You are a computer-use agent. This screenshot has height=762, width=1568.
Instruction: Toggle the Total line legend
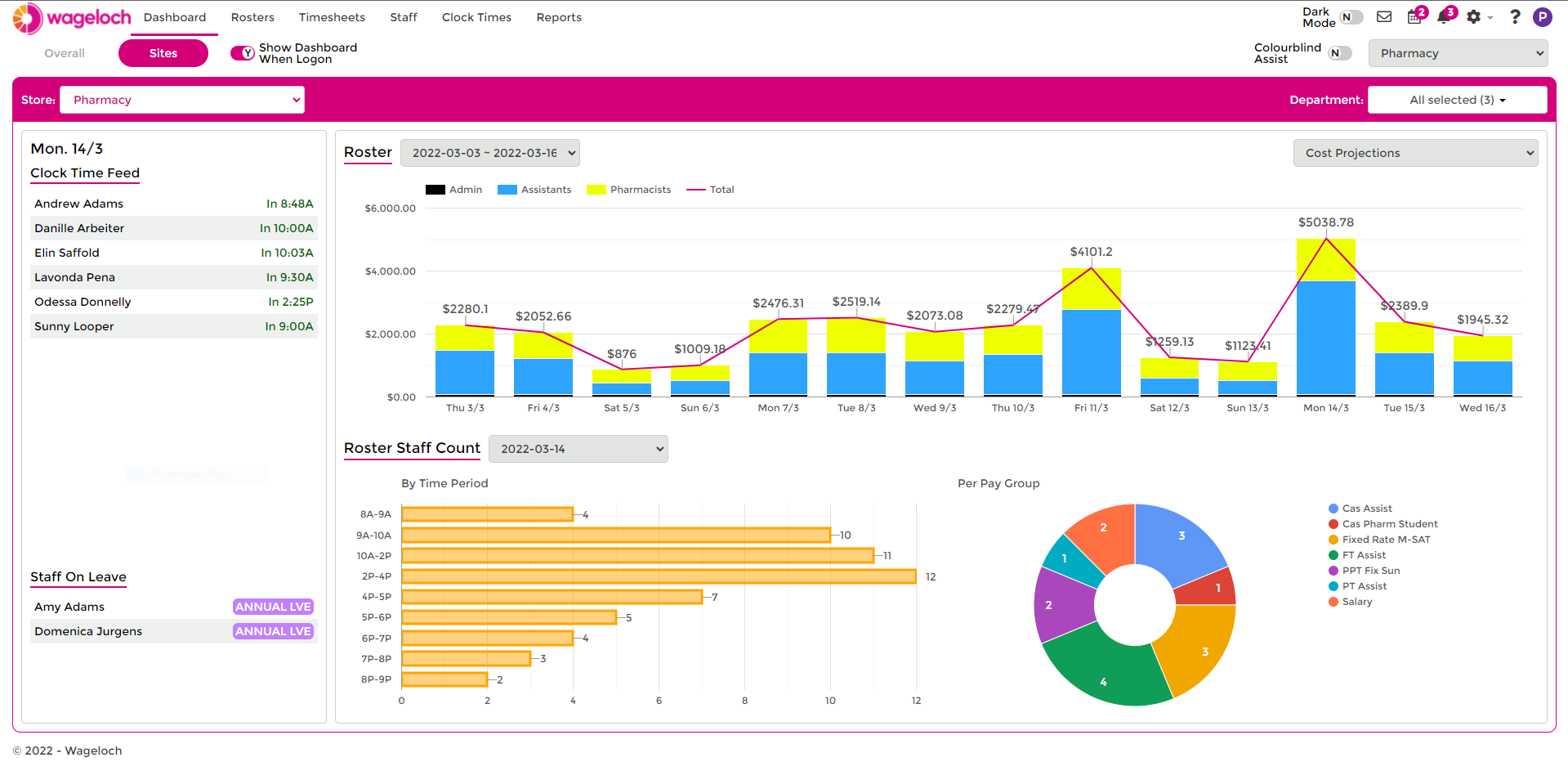pyautogui.click(x=711, y=190)
